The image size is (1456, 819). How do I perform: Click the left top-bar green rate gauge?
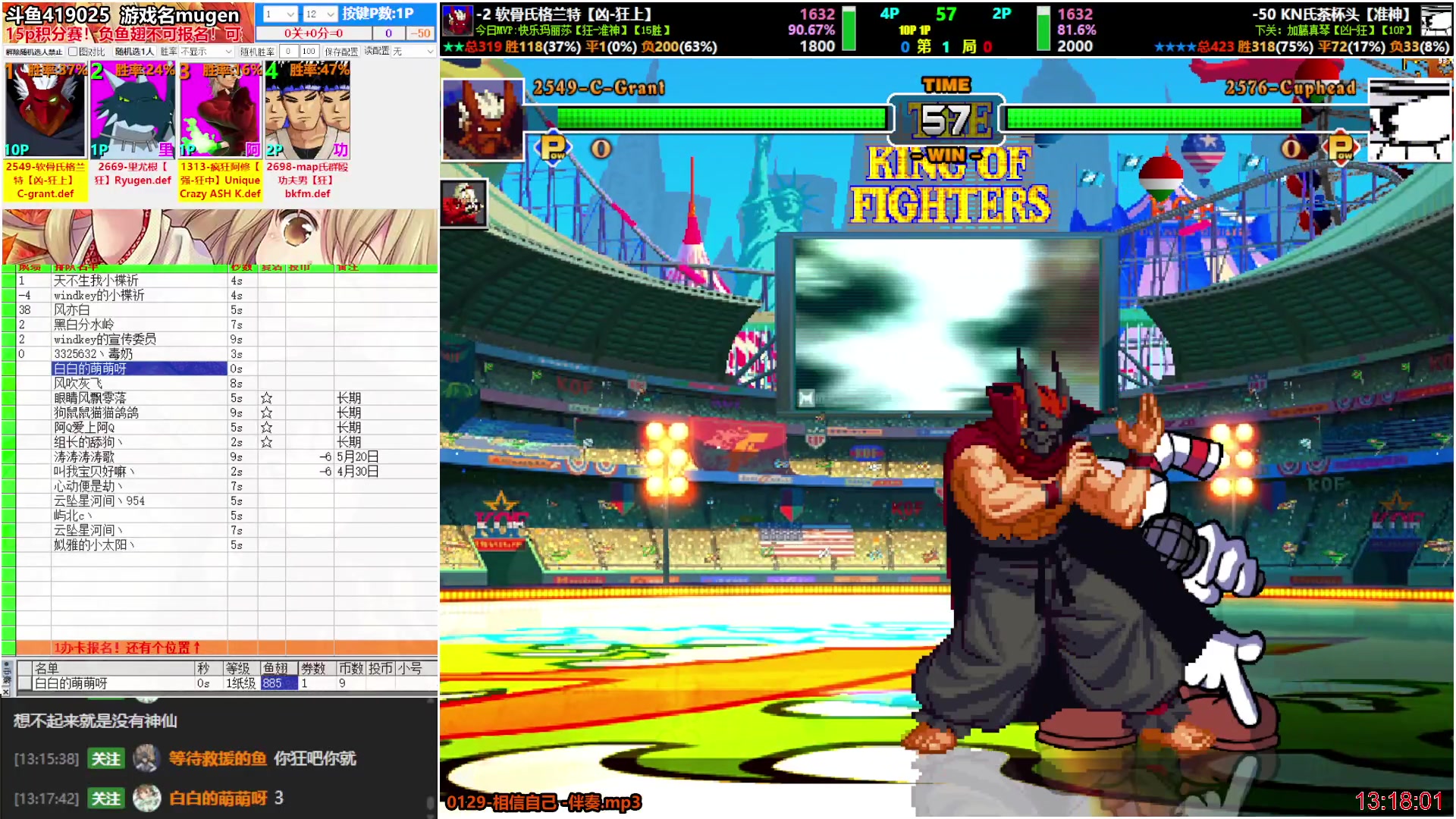[849, 29]
